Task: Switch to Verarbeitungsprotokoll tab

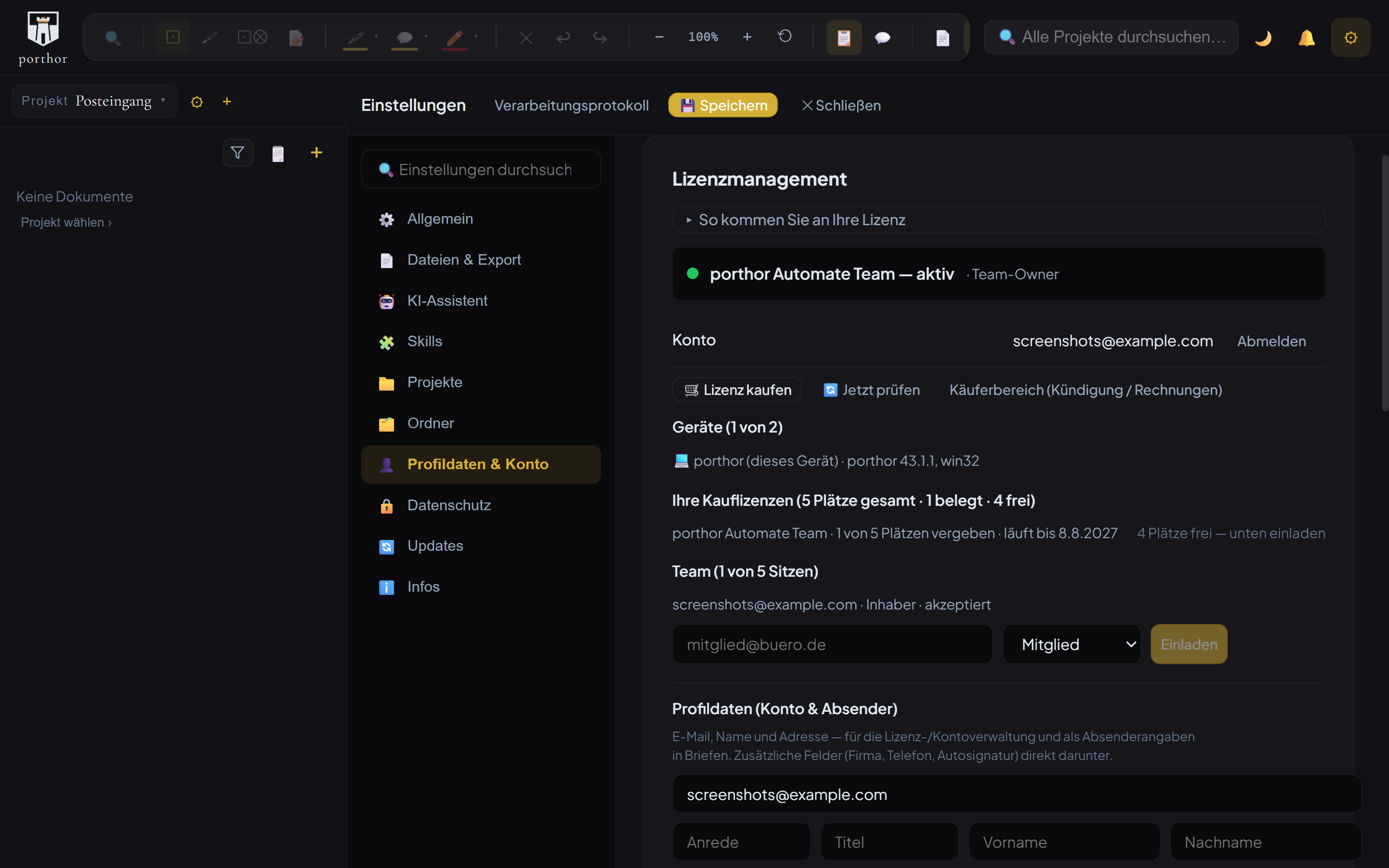Action: 572,106
